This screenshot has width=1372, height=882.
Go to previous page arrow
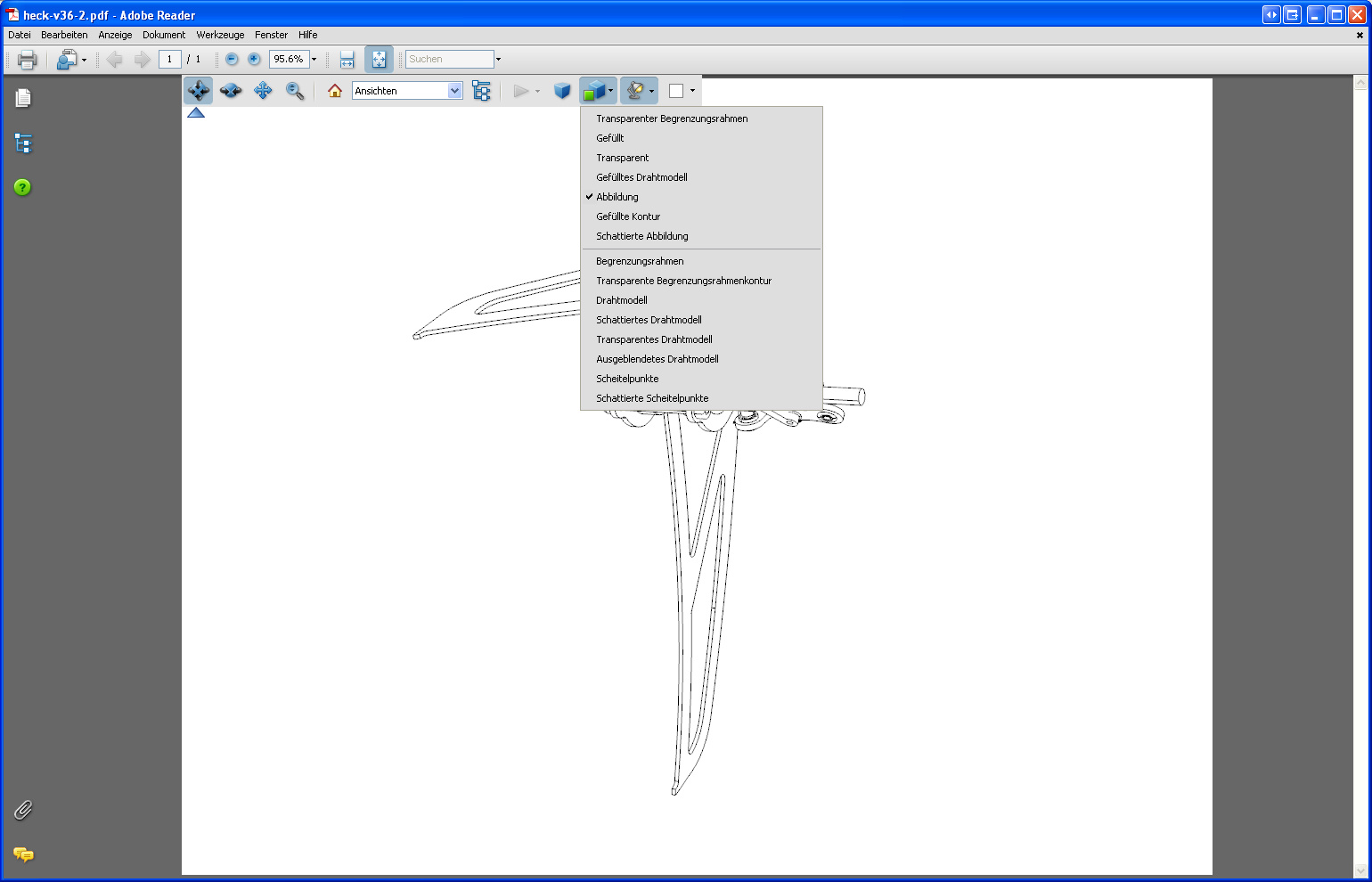114,60
